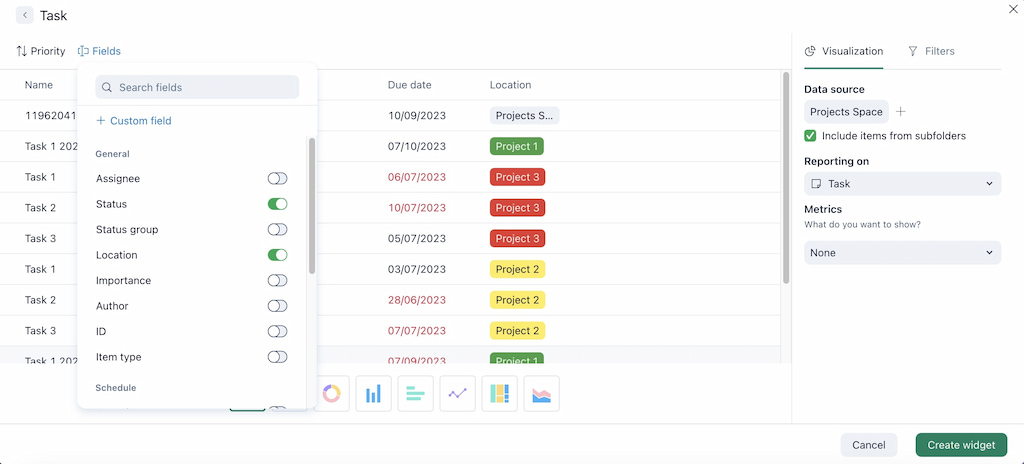The width and height of the screenshot is (1024, 464).
Task: Click the due date 07/10/2023
Action: tap(417, 146)
